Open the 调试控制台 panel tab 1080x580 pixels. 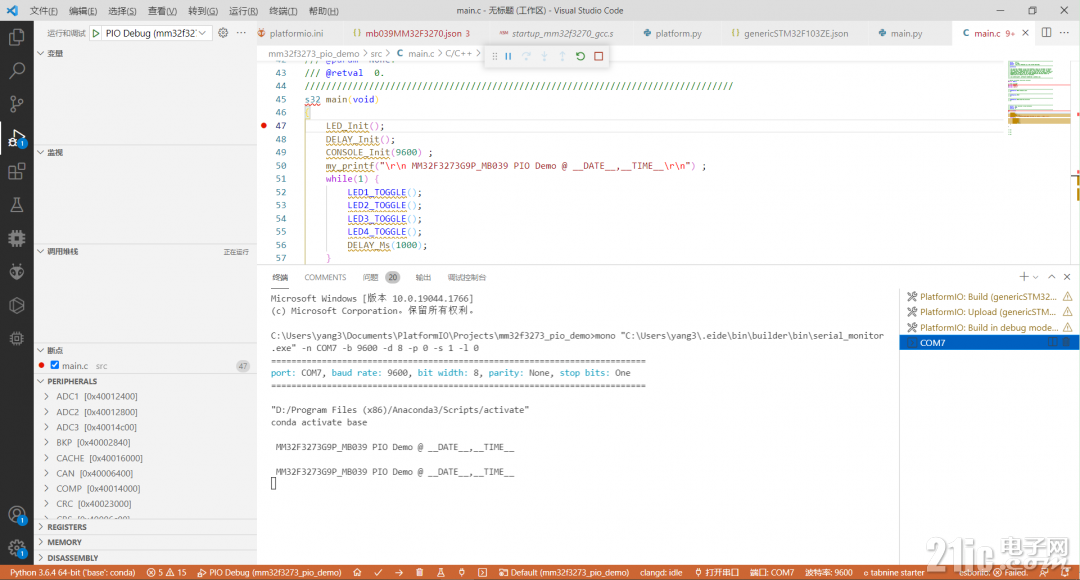(466, 278)
